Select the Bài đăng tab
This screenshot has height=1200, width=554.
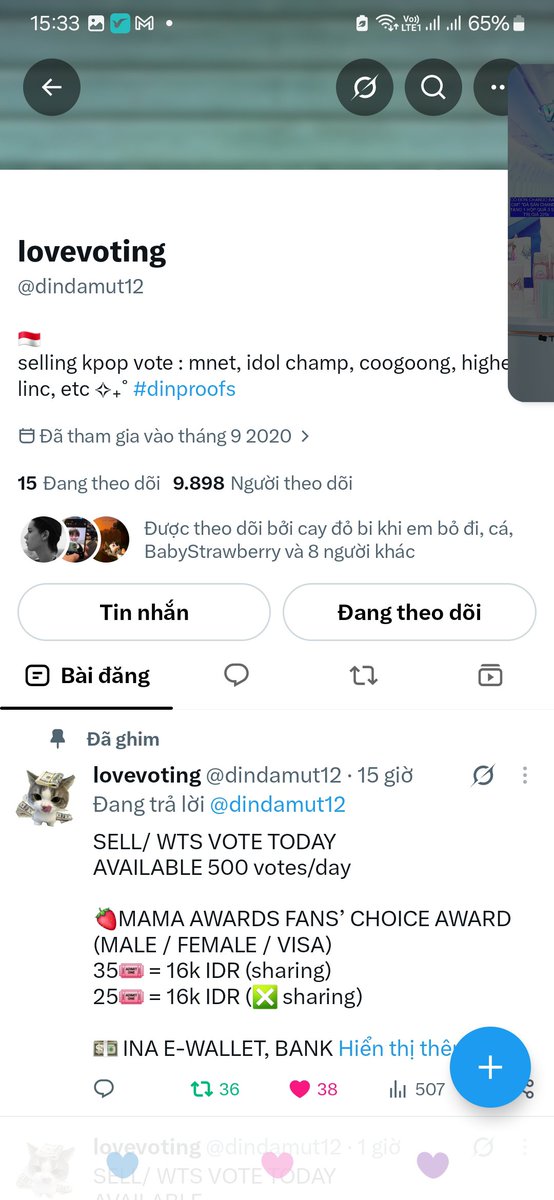[x=87, y=676]
